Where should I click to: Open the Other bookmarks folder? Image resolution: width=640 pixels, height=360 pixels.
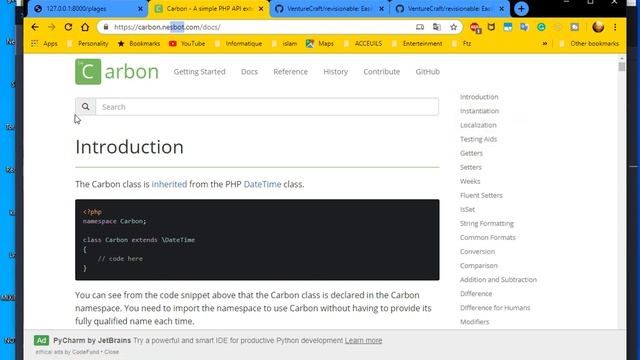pos(589,43)
